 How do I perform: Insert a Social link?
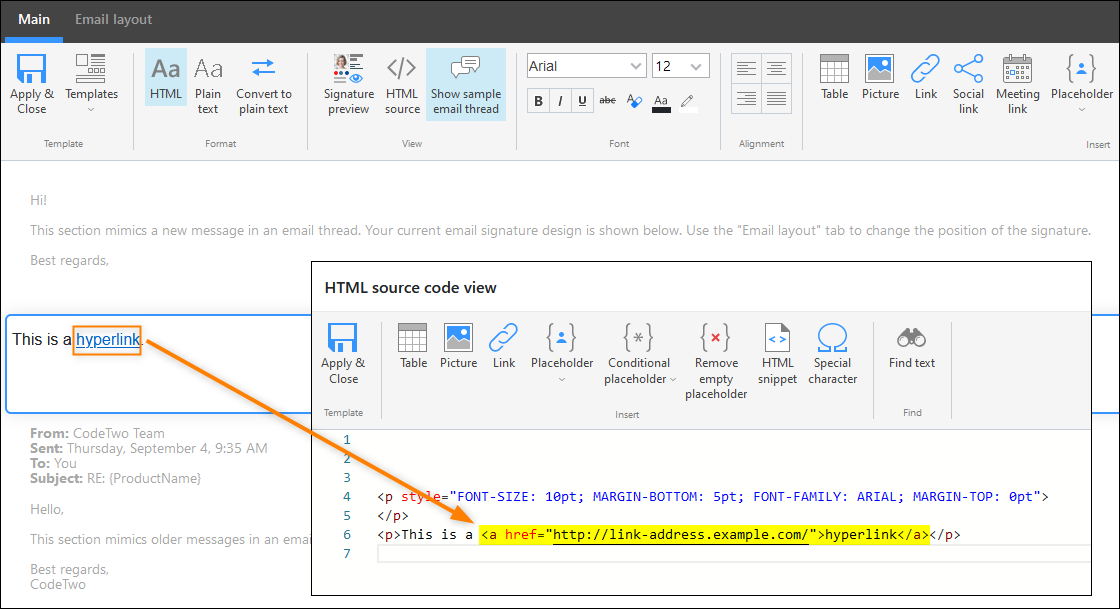pos(967,84)
